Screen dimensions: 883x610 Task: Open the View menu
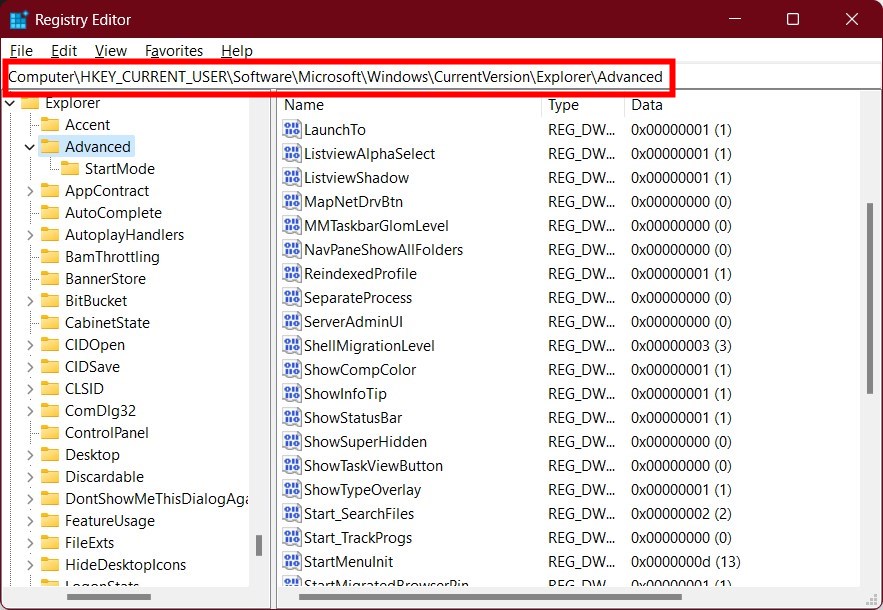tap(110, 51)
